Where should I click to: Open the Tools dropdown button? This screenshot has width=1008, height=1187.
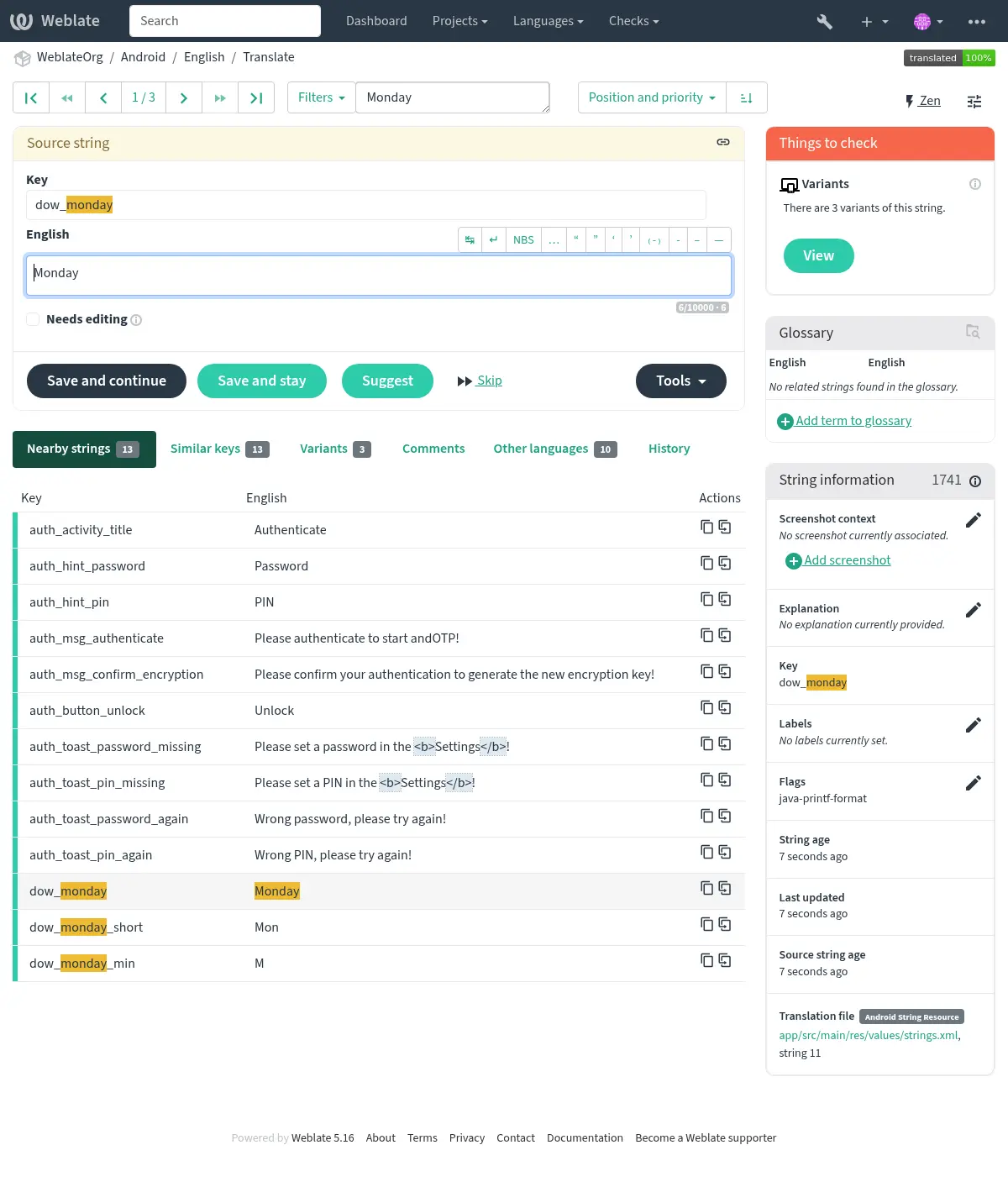pyautogui.click(x=680, y=381)
